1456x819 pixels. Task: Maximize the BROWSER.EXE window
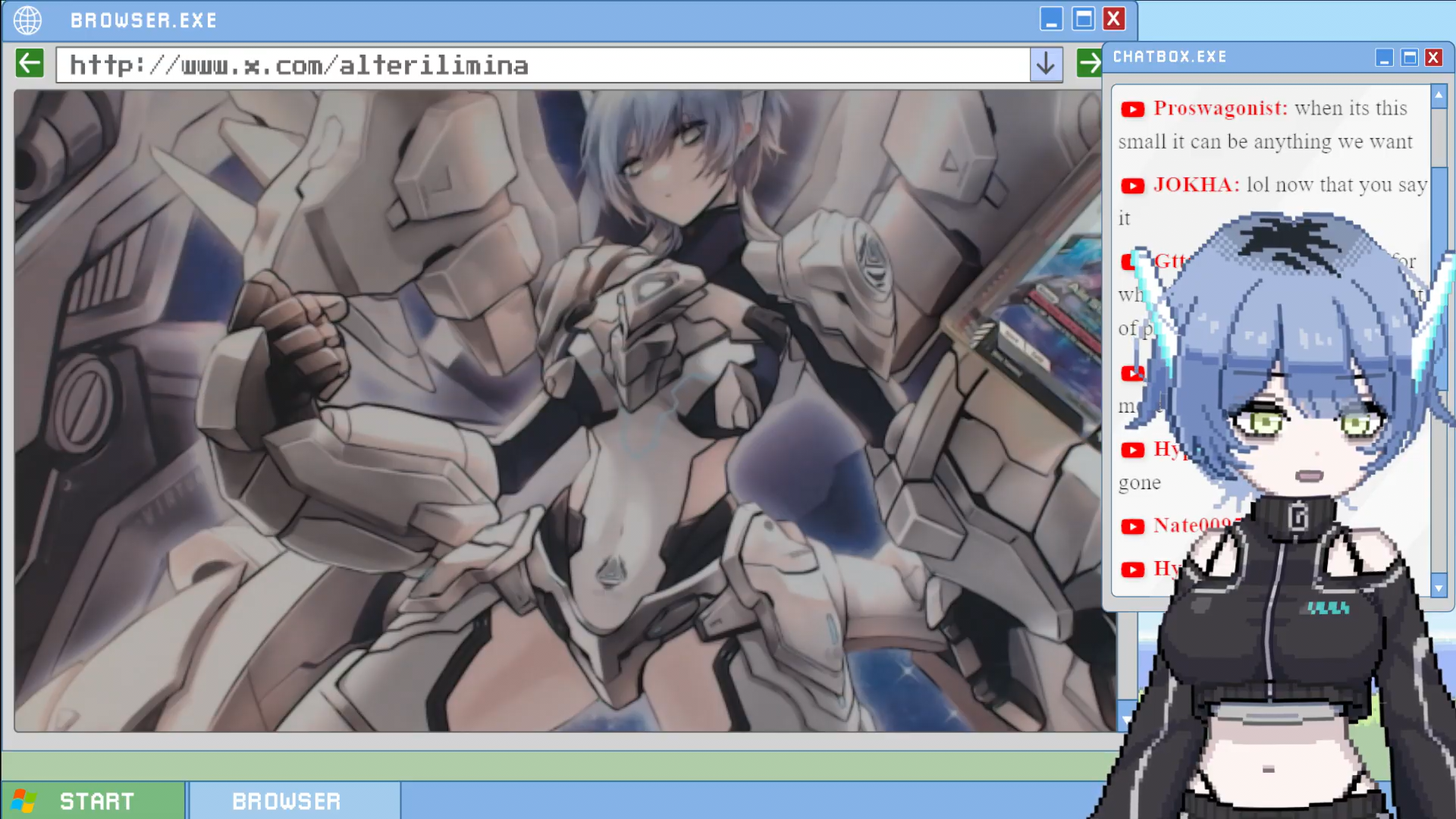(1084, 19)
